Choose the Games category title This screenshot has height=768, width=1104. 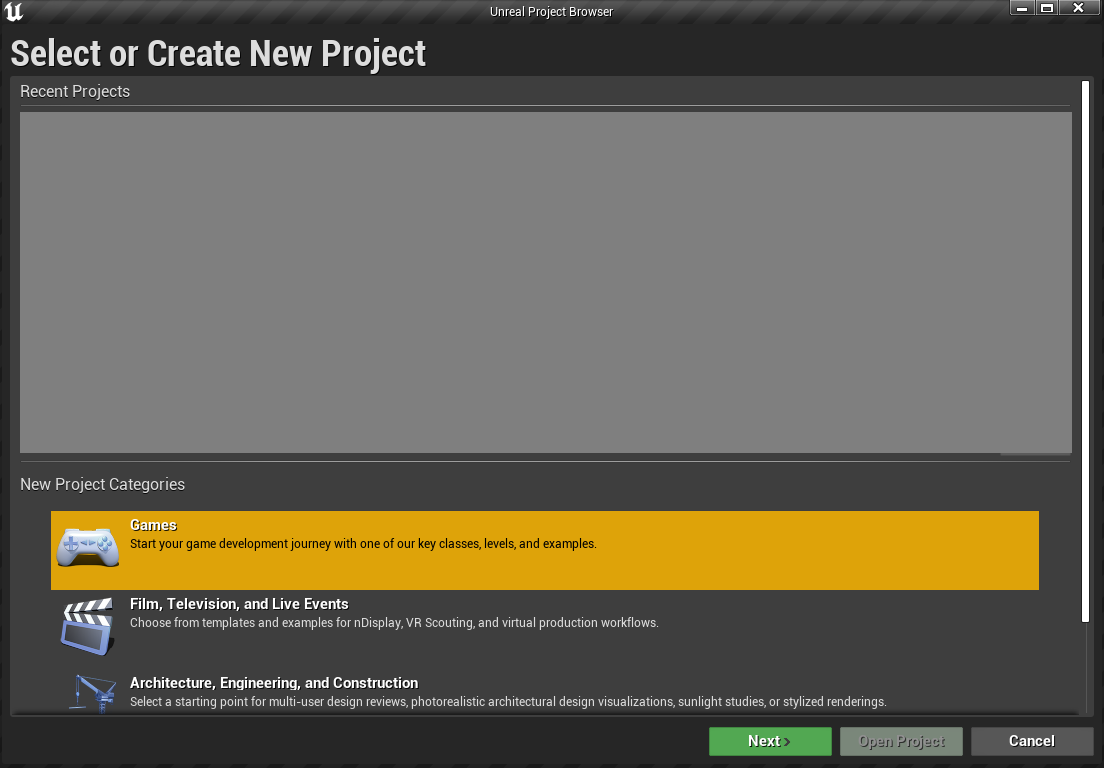[153, 525]
